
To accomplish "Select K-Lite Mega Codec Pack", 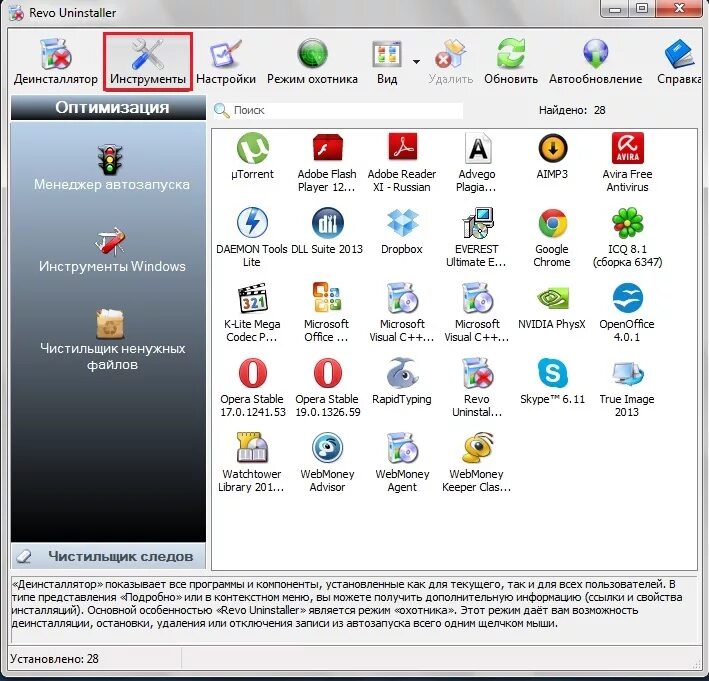I will pyautogui.click(x=252, y=312).
